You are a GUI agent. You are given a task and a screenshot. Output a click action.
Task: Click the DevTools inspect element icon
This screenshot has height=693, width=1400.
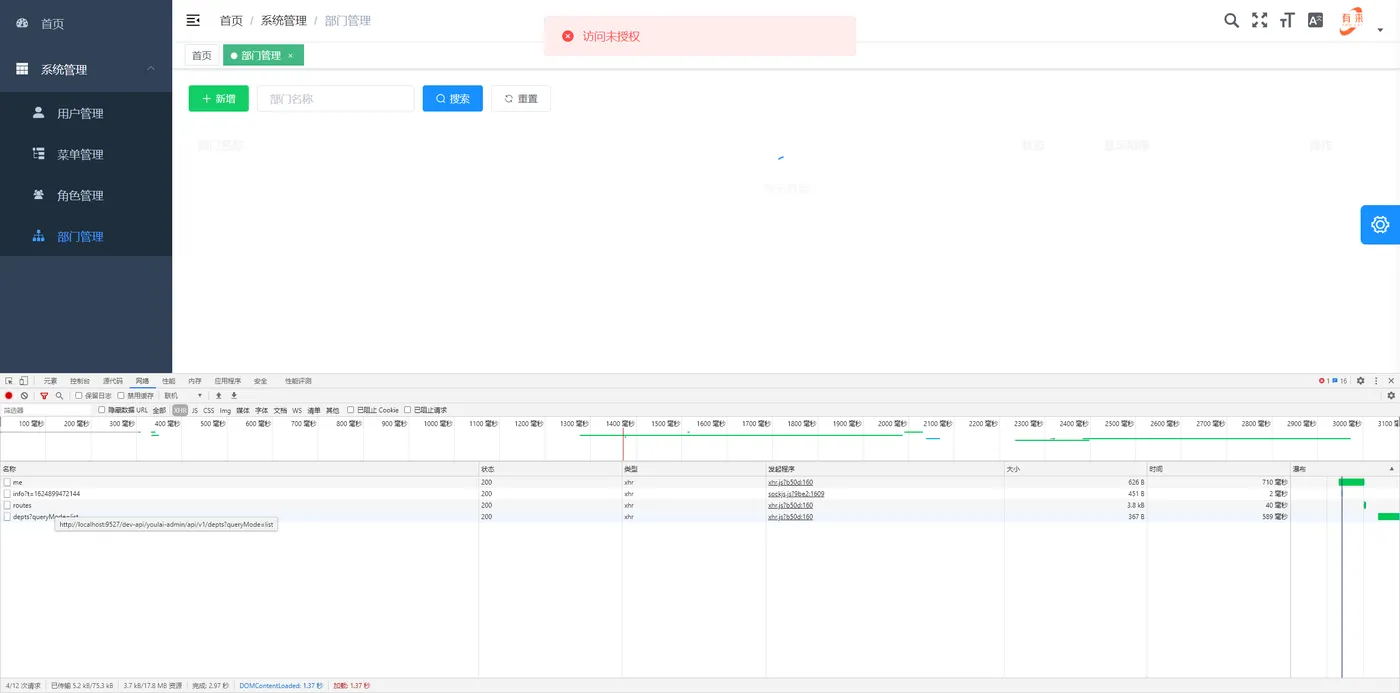pos(9,381)
